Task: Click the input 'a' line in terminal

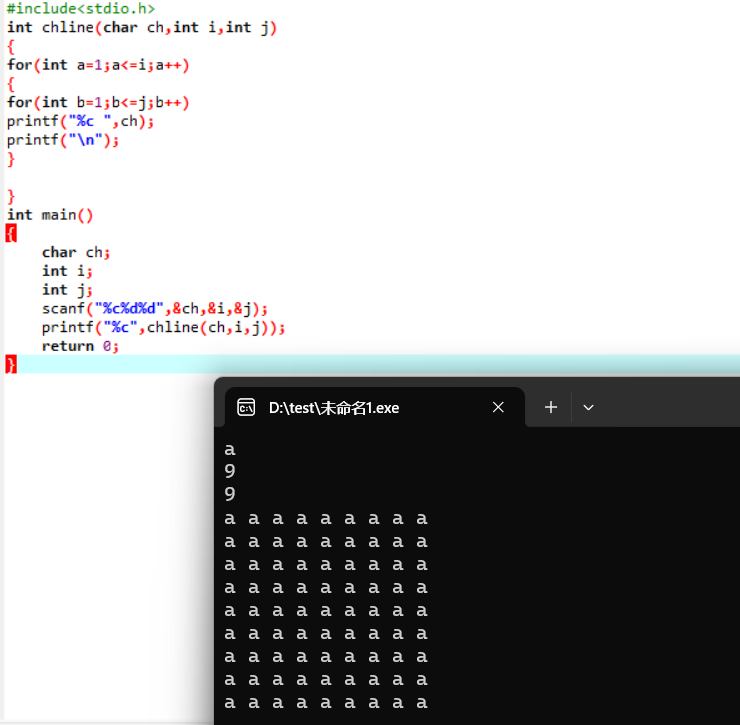Action: tap(230, 450)
